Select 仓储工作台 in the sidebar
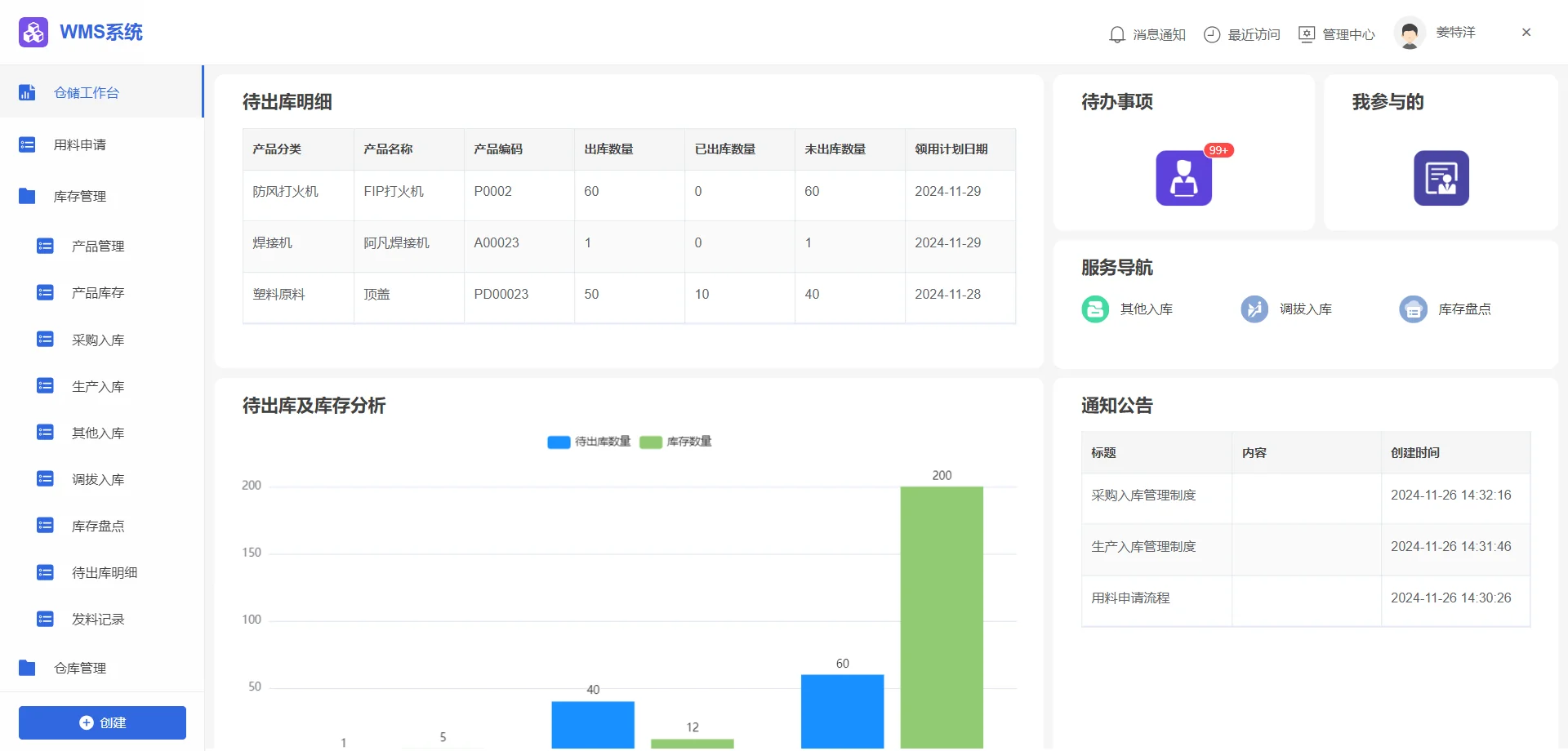This screenshot has width=1568, height=751. pos(101,92)
